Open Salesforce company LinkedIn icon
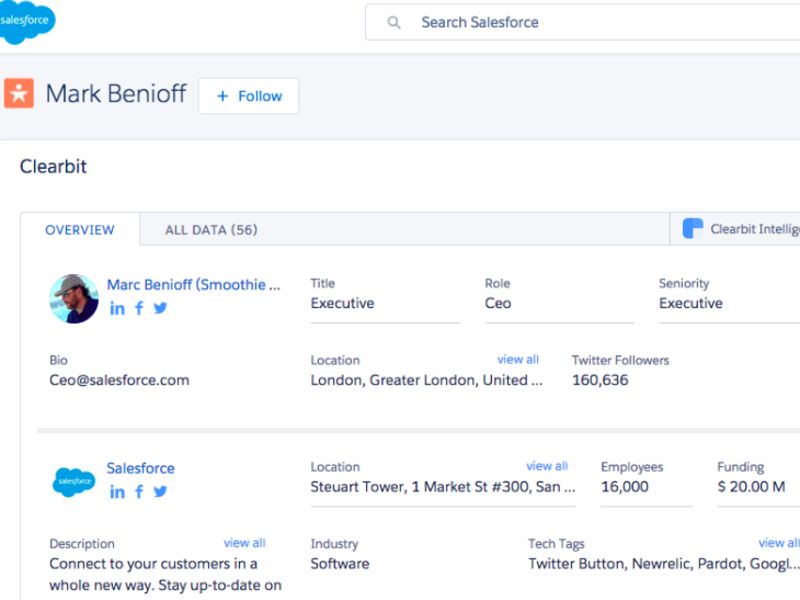Screen dimensions: 800x600 (117, 492)
